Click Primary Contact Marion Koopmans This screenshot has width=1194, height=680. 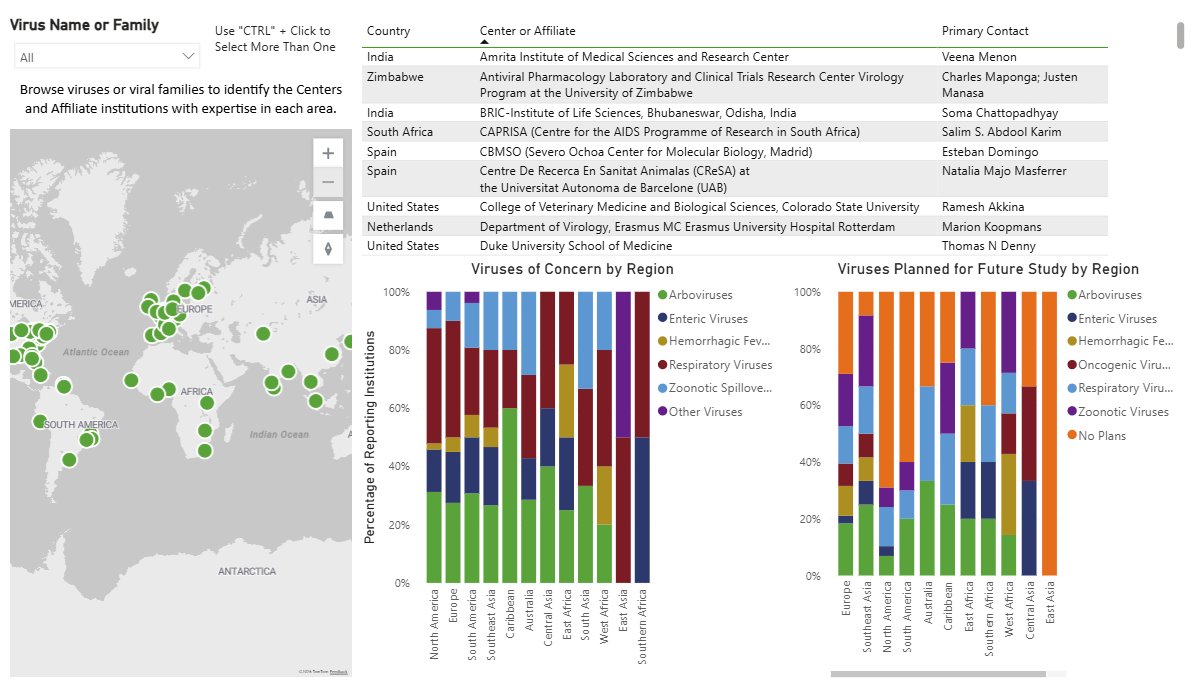tap(991, 227)
